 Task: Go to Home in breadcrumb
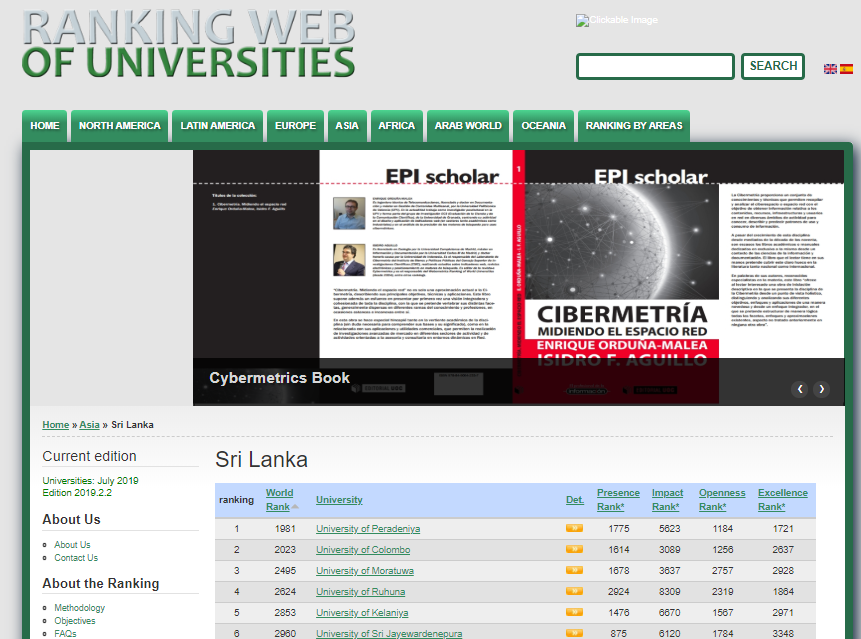pos(55,425)
